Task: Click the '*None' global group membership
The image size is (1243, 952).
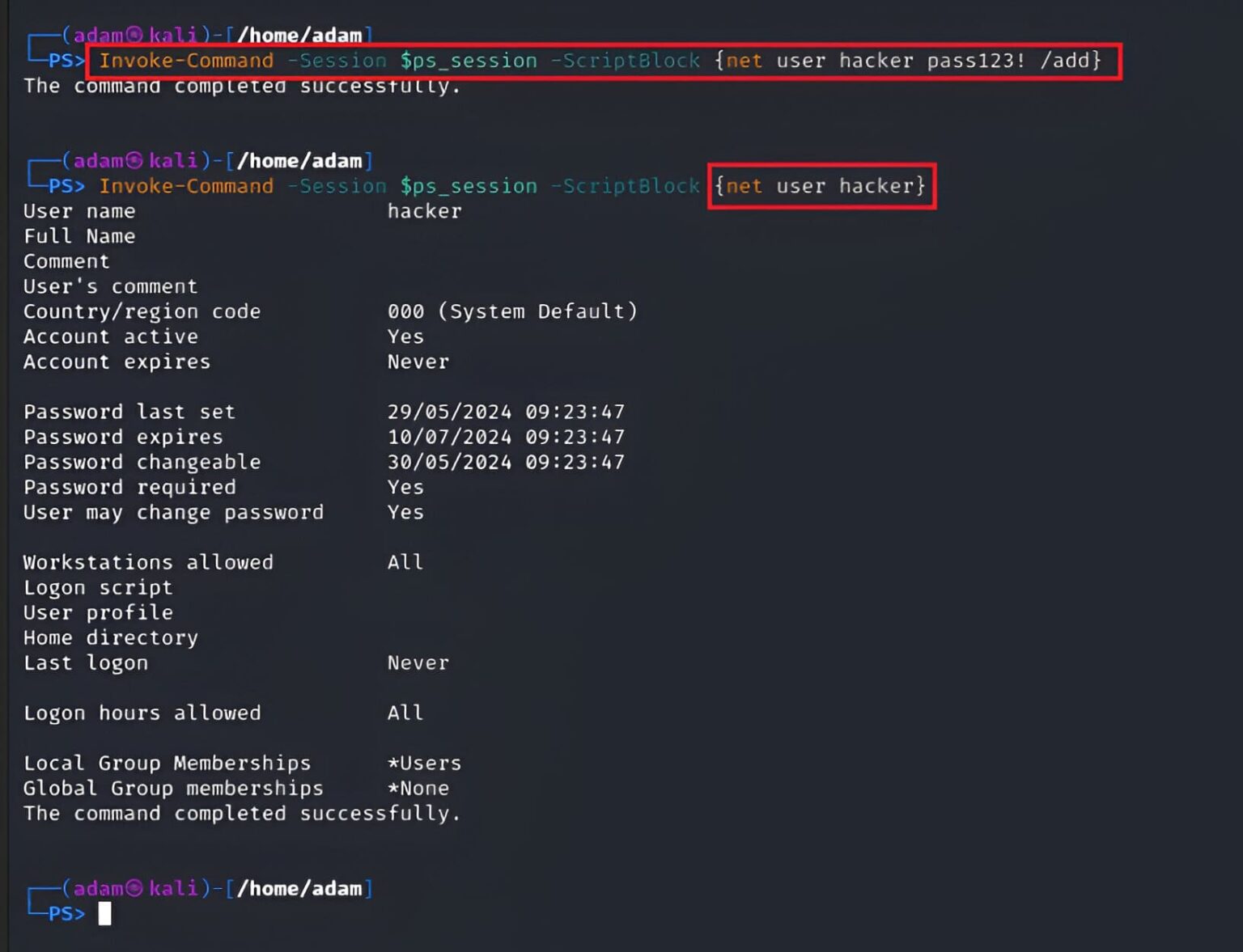Action: pos(418,788)
